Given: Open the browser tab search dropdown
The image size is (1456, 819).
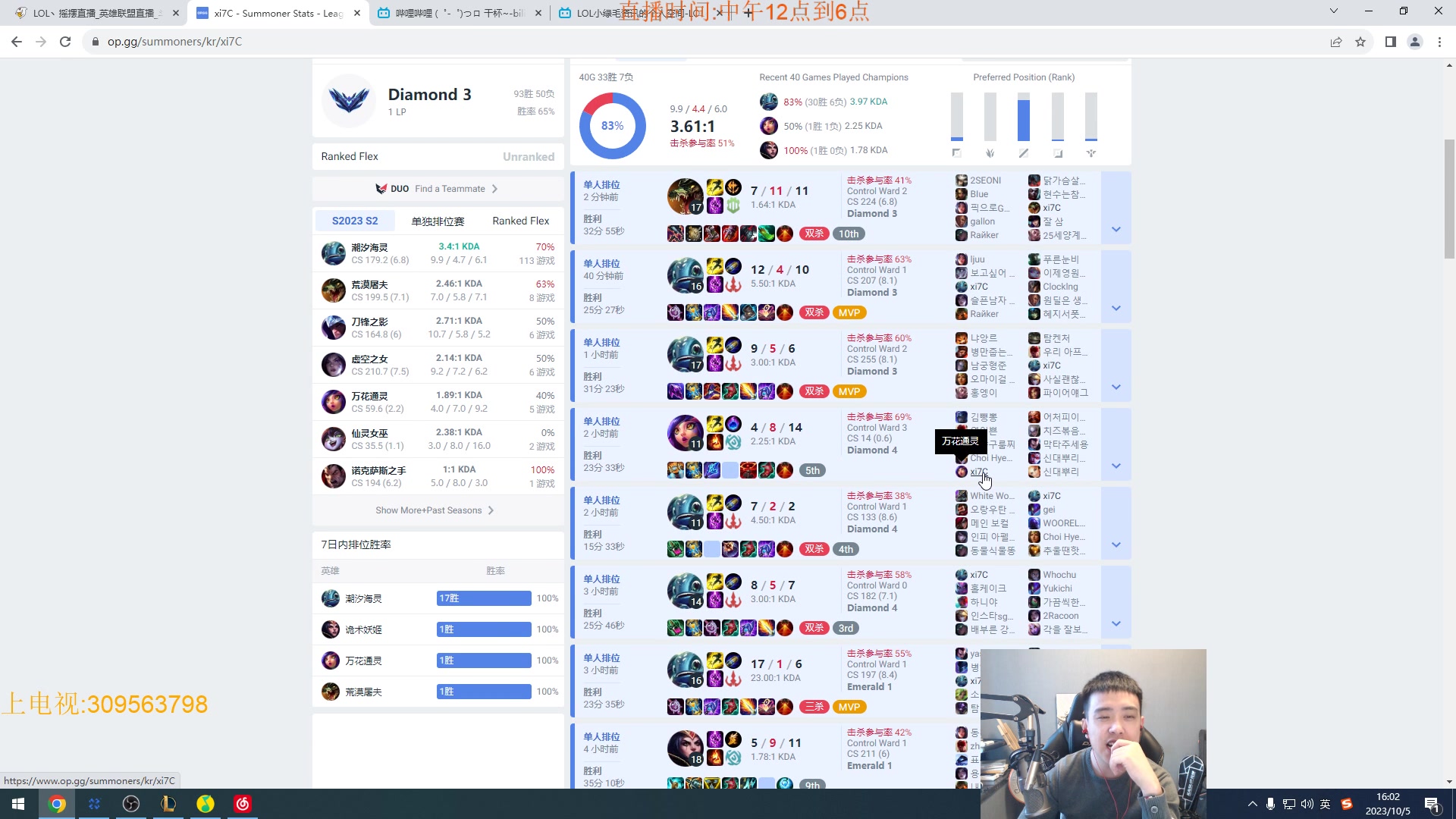Looking at the screenshot, I should tap(1332, 11).
